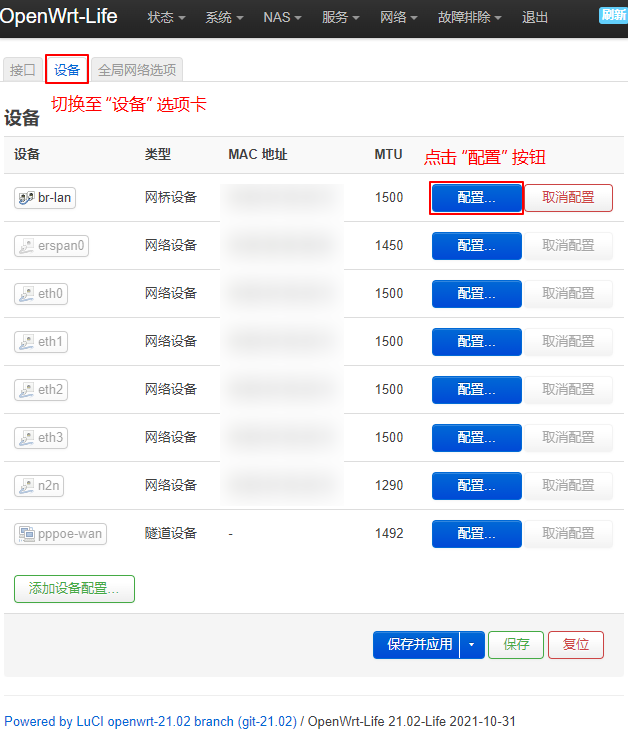Click the eth3 device badge

pyautogui.click(x=41, y=438)
